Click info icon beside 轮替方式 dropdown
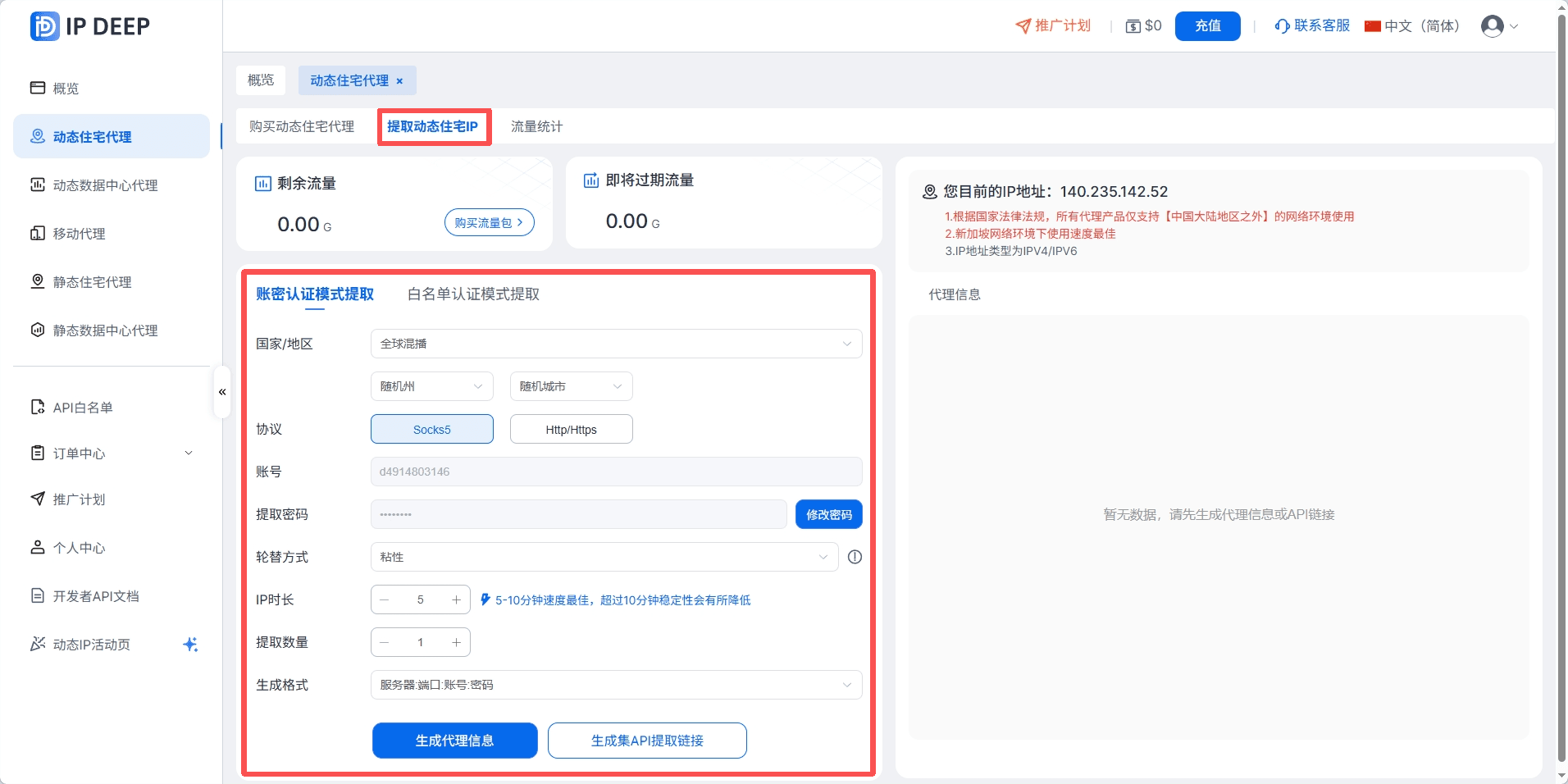1568x784 pixels. point(855,557)
